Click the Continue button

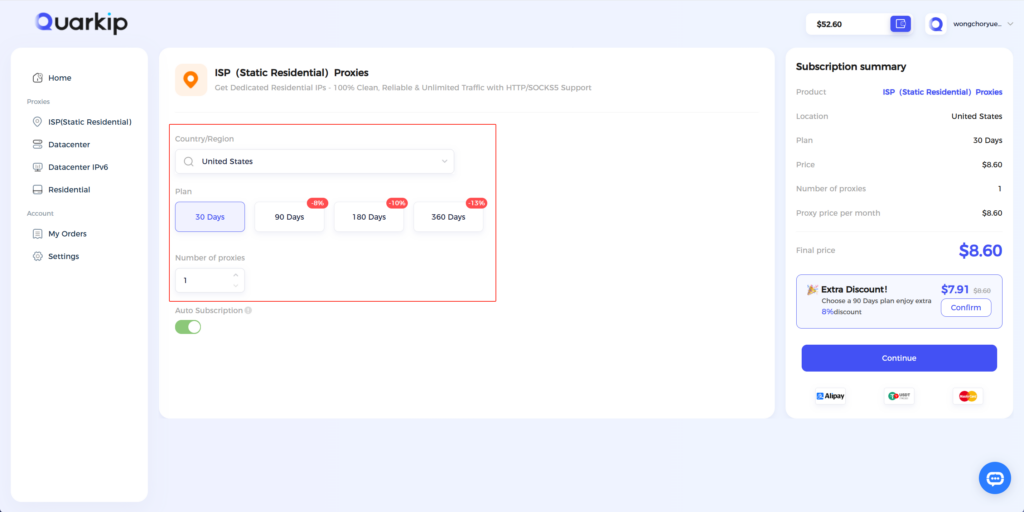tap(899, 358)
